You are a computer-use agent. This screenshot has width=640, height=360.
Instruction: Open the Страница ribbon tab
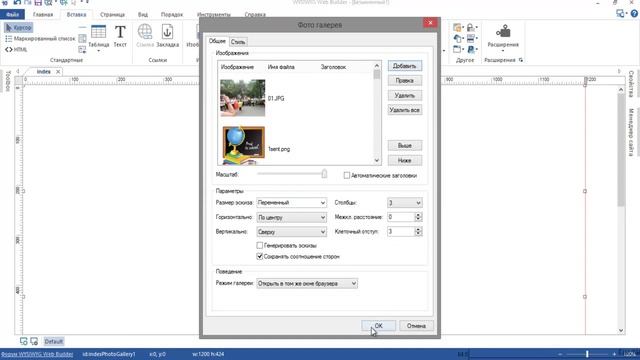click(112, 14)
